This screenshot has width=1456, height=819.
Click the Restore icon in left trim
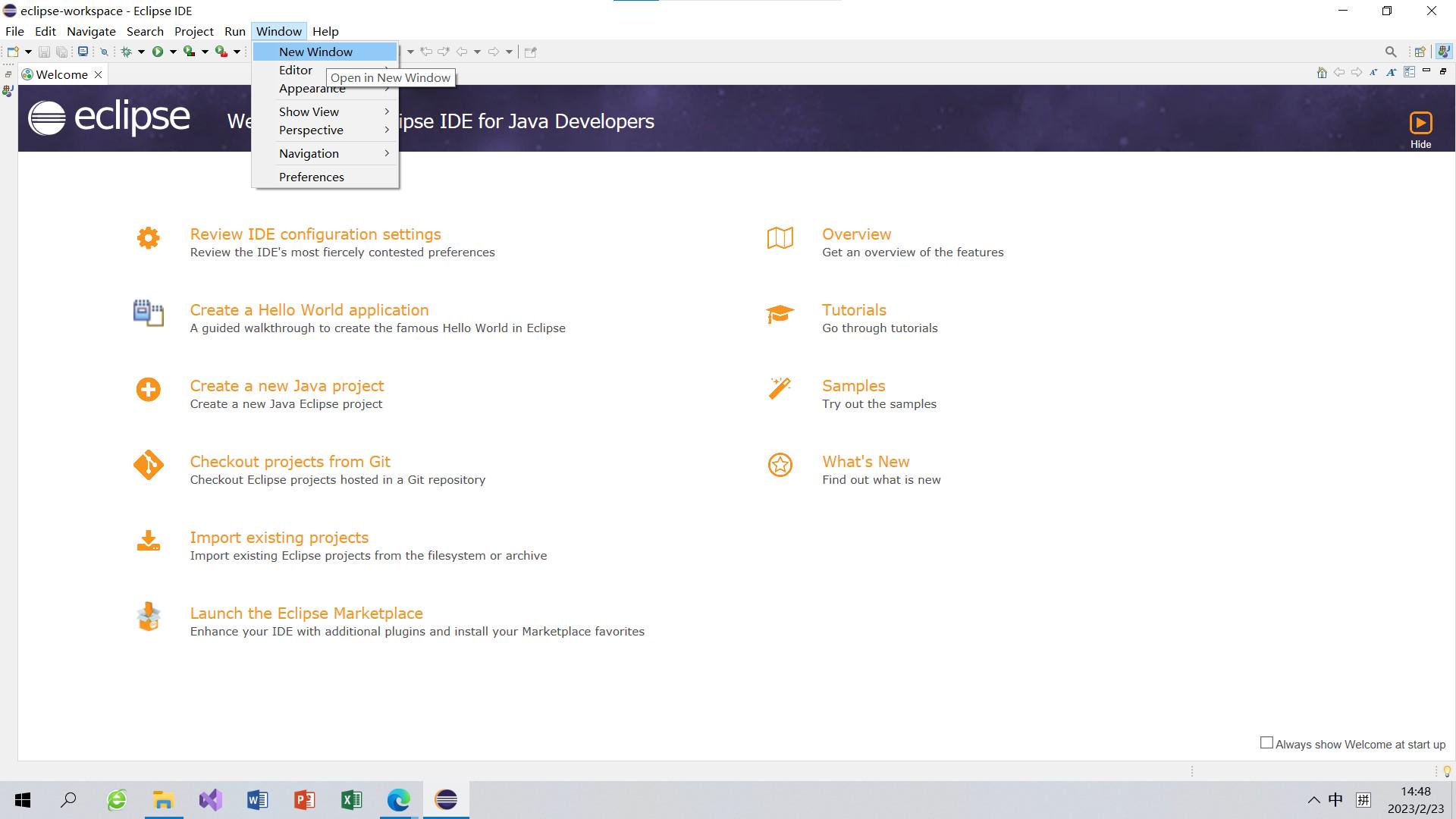tap(8, 74)
